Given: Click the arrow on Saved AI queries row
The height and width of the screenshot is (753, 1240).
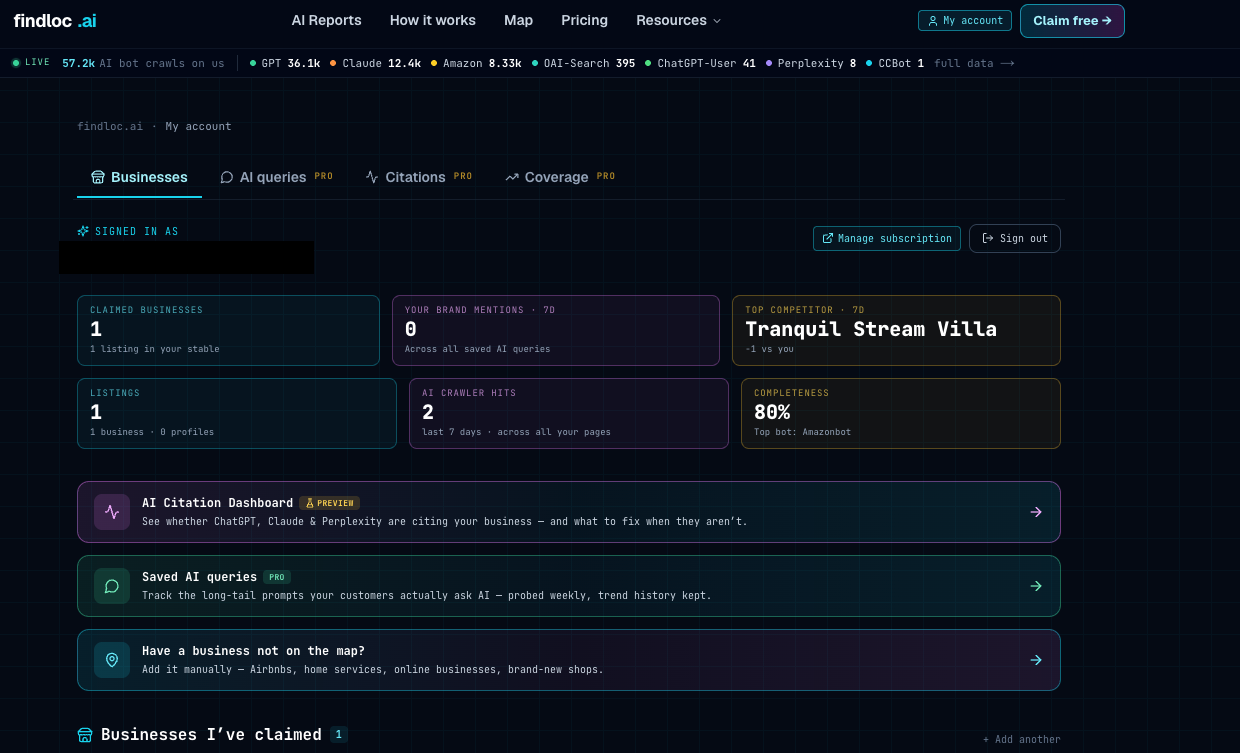Looking at the screenshot, I should [x=1036, y=586].
